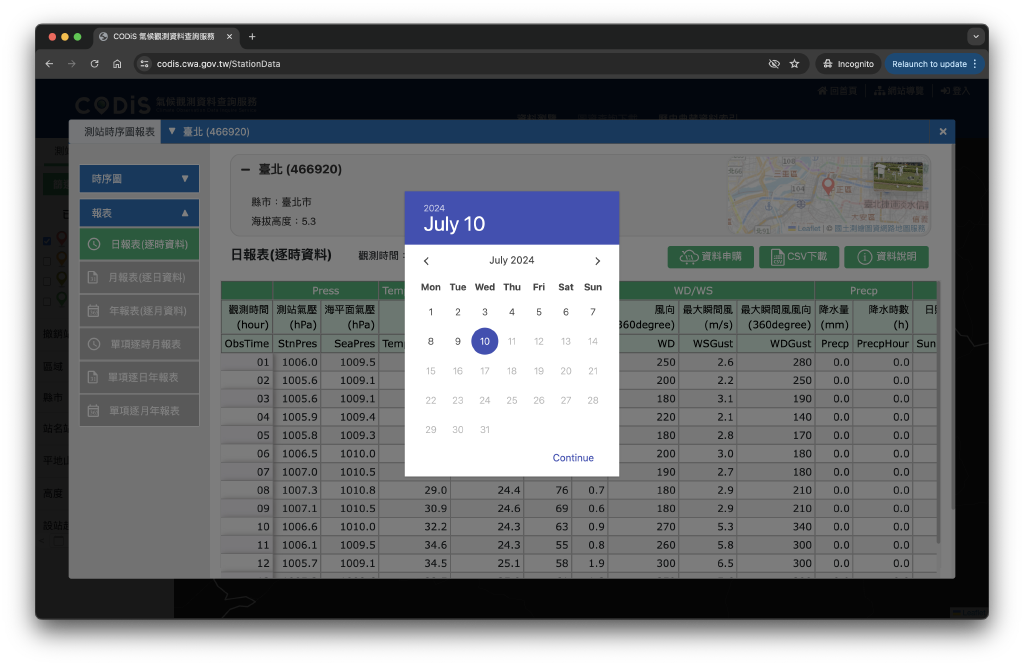Viewport: 1024px width, 666px height.
Task: Open the station photo thumbnail
Action: click(897, 177)
